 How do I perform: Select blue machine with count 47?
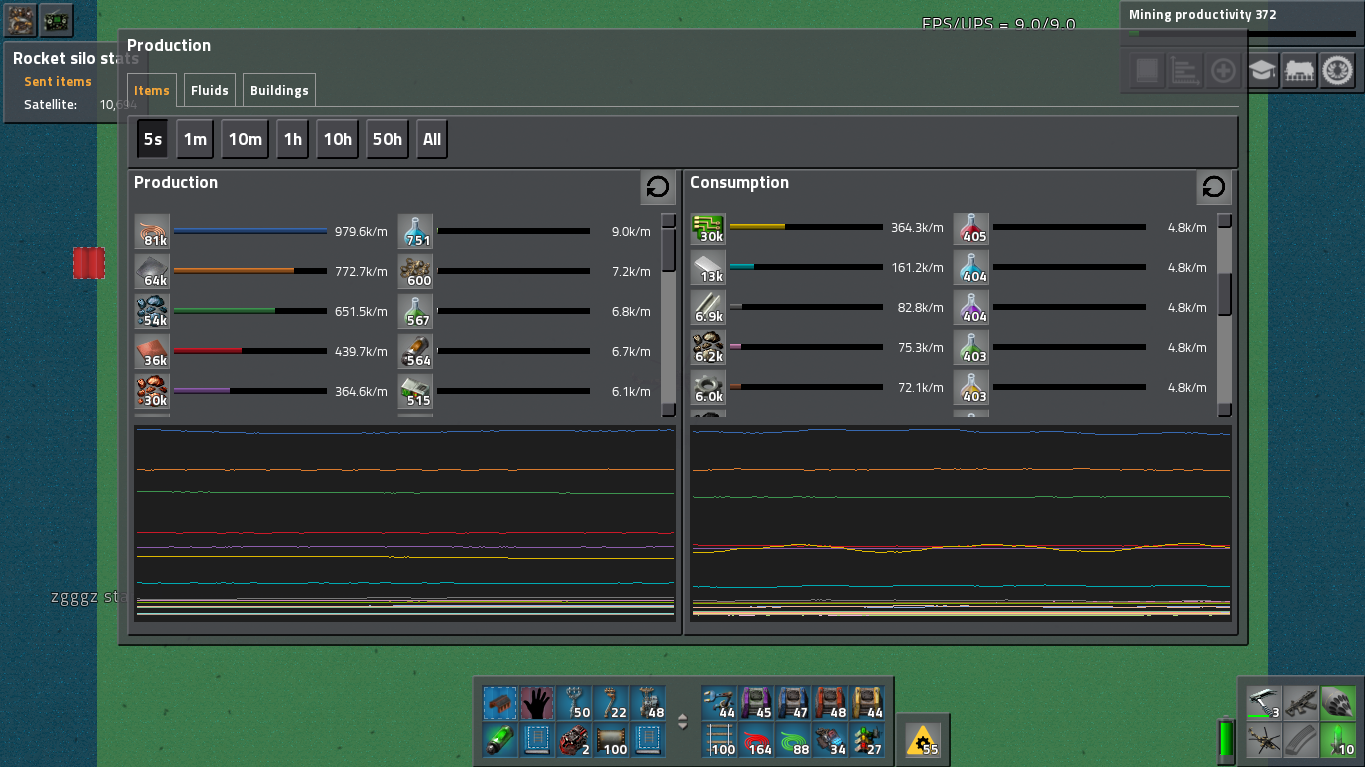(794, 702)
